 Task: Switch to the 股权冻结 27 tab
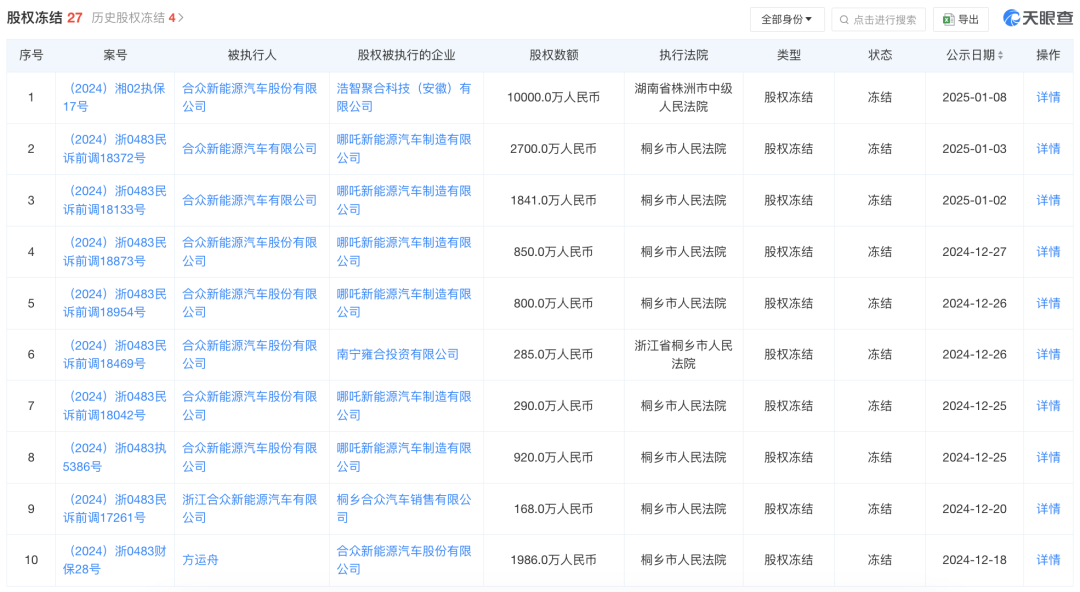point(44,18)
